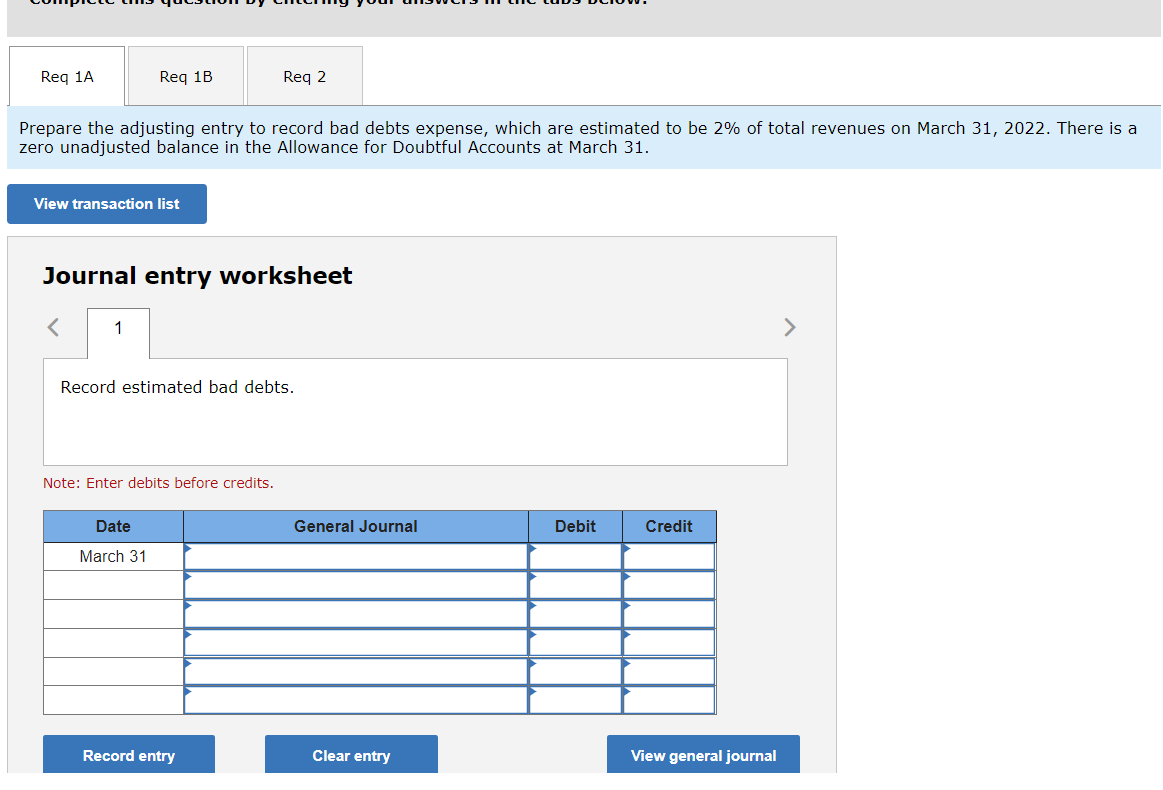The height and width of the screenshot is (790, 1163).
Task: Open View general journal
Action: (x=703, y=754)
